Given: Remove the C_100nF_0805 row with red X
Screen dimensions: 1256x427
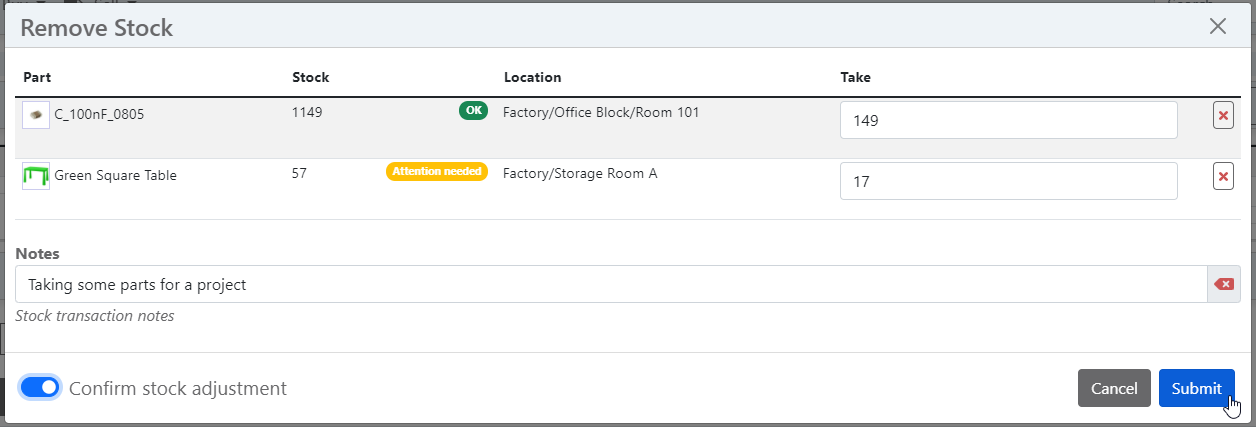Looking at the screenshot, I should tap(1222, 116).
